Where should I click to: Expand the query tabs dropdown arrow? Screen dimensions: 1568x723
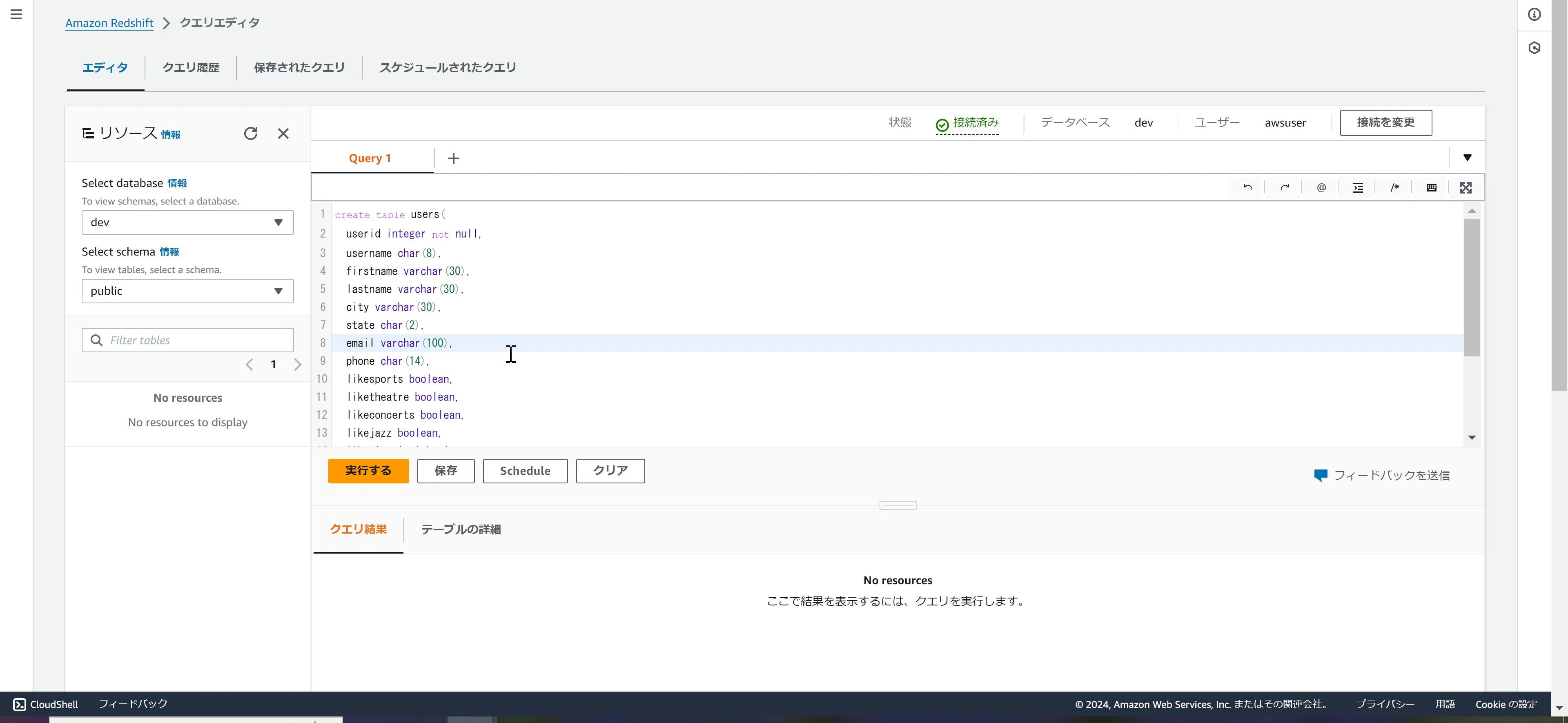coord(1468,158)
